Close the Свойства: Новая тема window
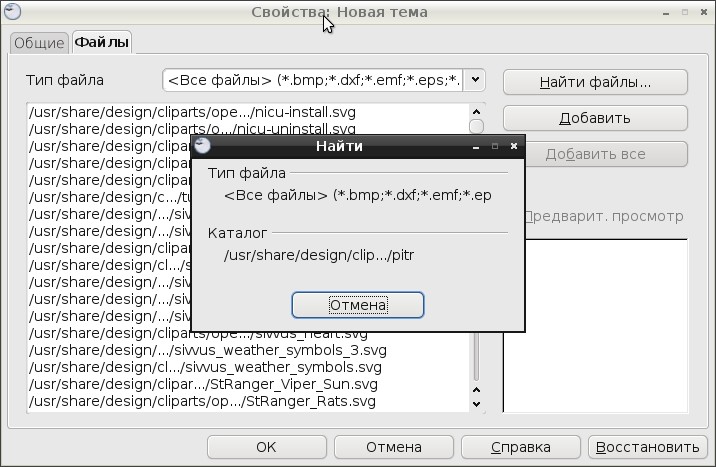Viewport: 716px width, 467px height. [x=704, y=12]
